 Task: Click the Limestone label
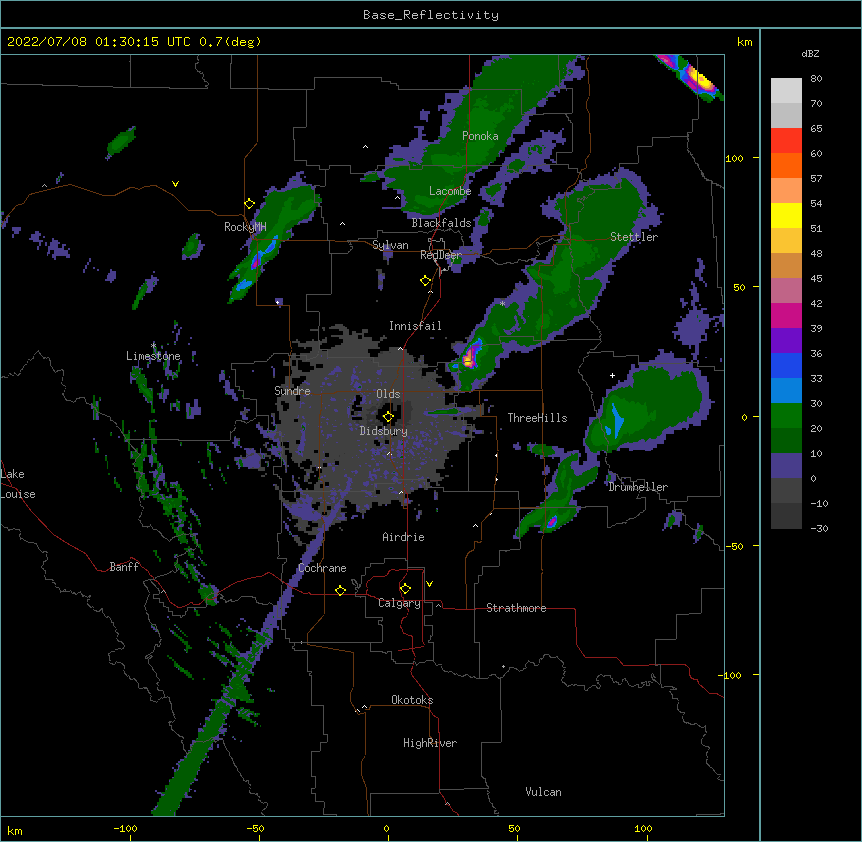[x=153, y=356]
